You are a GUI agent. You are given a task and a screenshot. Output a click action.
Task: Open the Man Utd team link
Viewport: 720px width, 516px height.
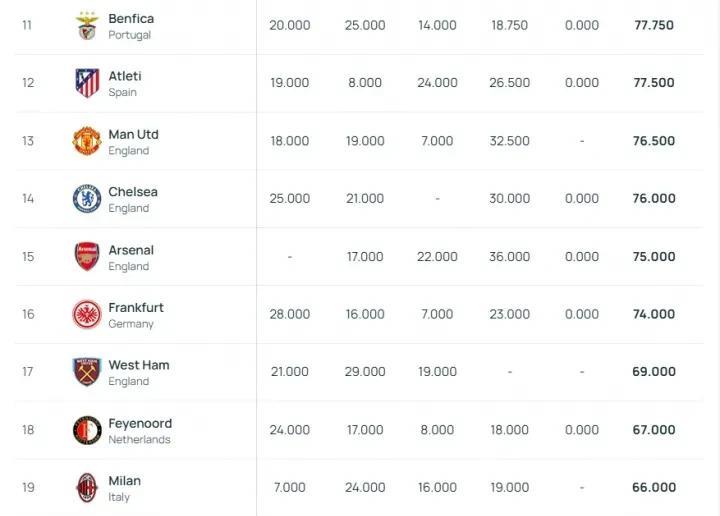click(133, 134)
